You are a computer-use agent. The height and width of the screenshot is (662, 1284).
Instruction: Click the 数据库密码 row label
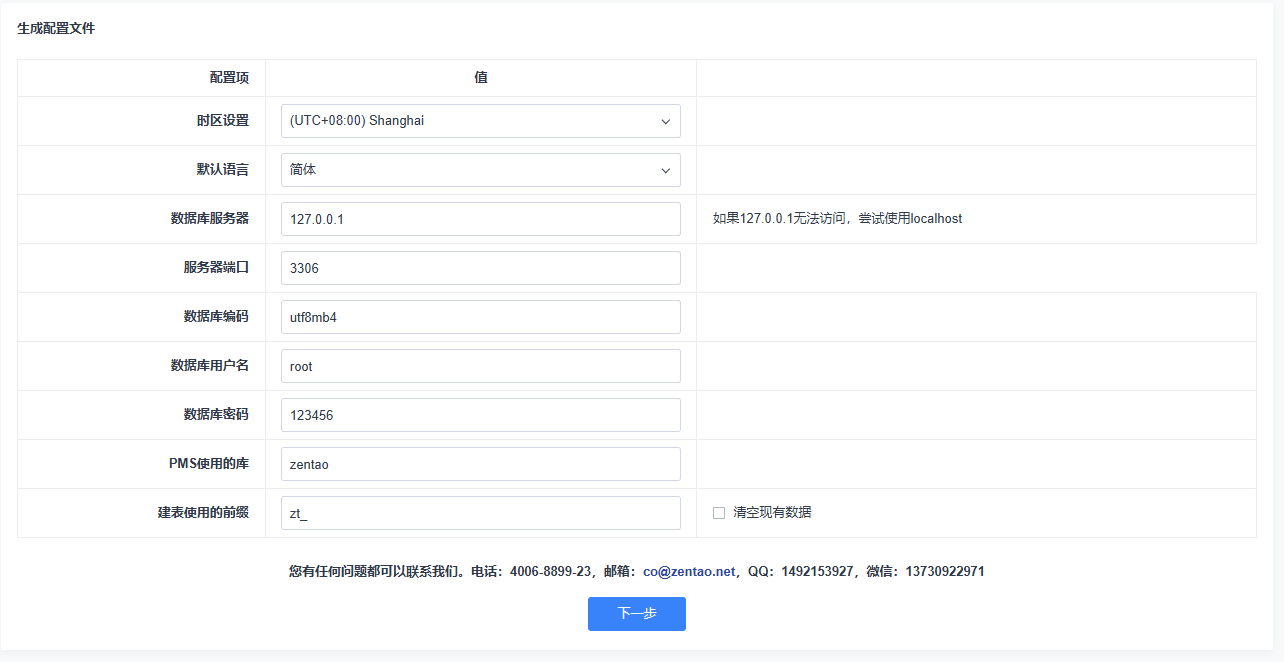click(x=216, y=414)
